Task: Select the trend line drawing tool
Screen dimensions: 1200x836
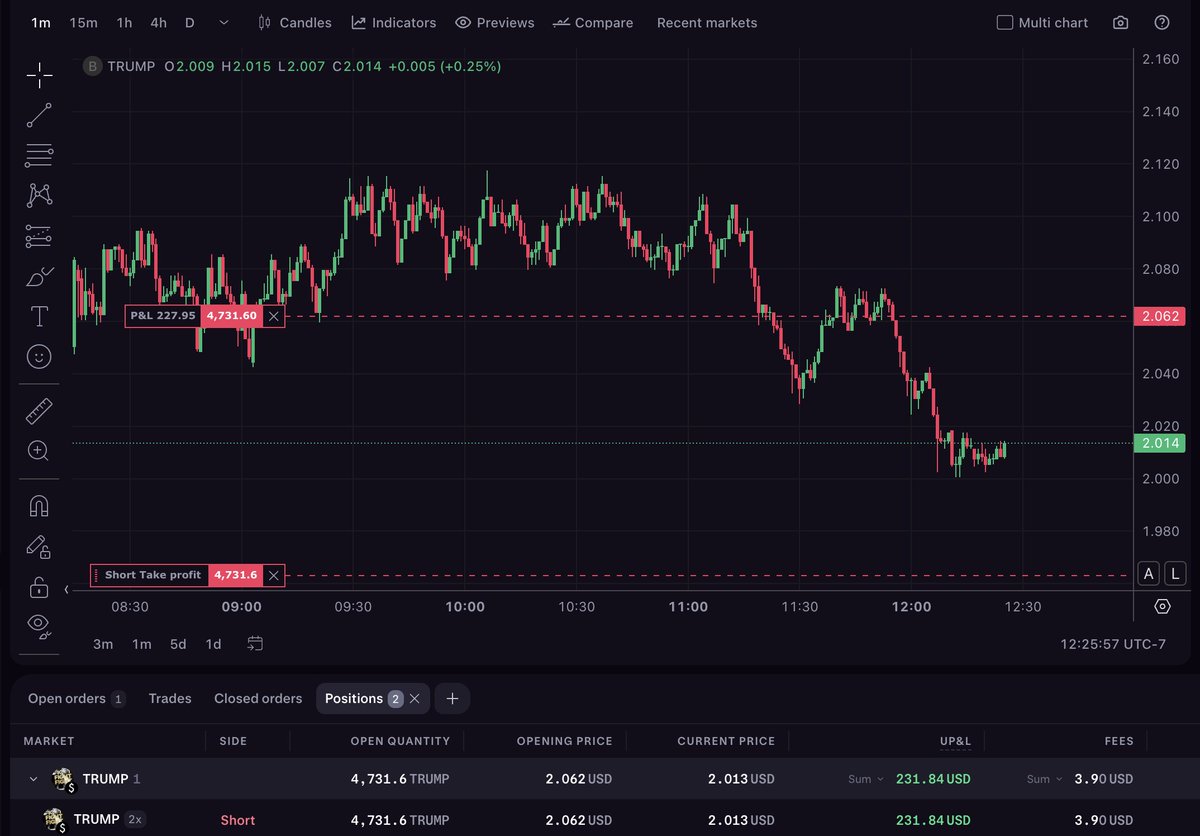Action: pyautogui.click(x=39, y=115)
